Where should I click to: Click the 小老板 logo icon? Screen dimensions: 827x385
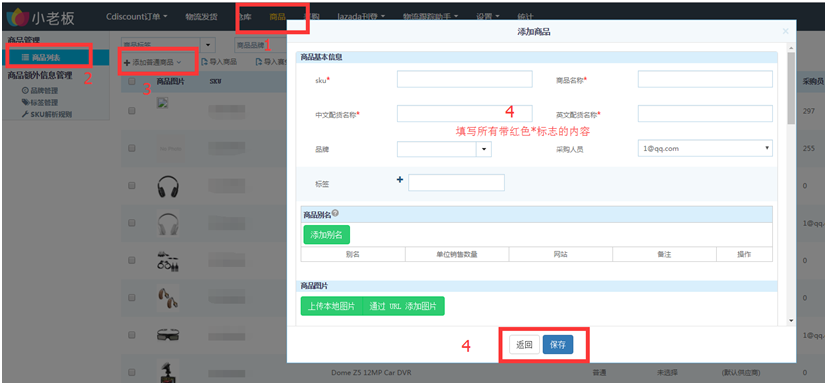coord(18,18)
